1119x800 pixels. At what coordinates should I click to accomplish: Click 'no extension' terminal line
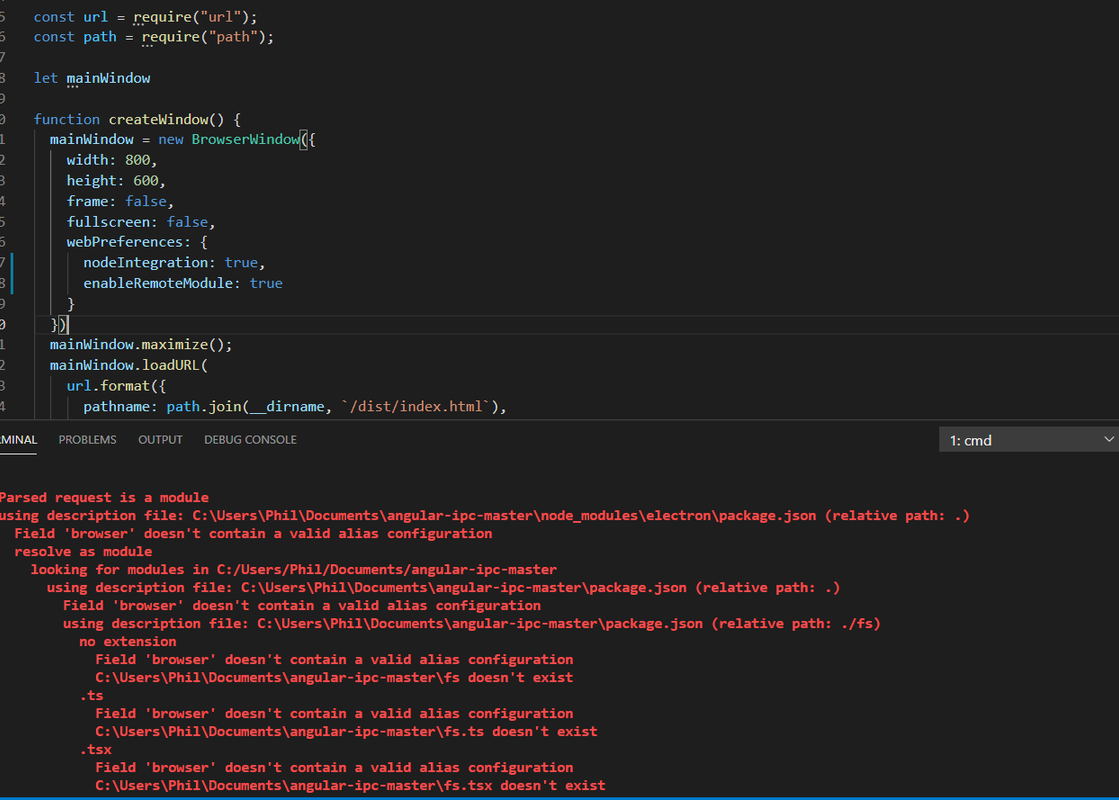(128, 642)
